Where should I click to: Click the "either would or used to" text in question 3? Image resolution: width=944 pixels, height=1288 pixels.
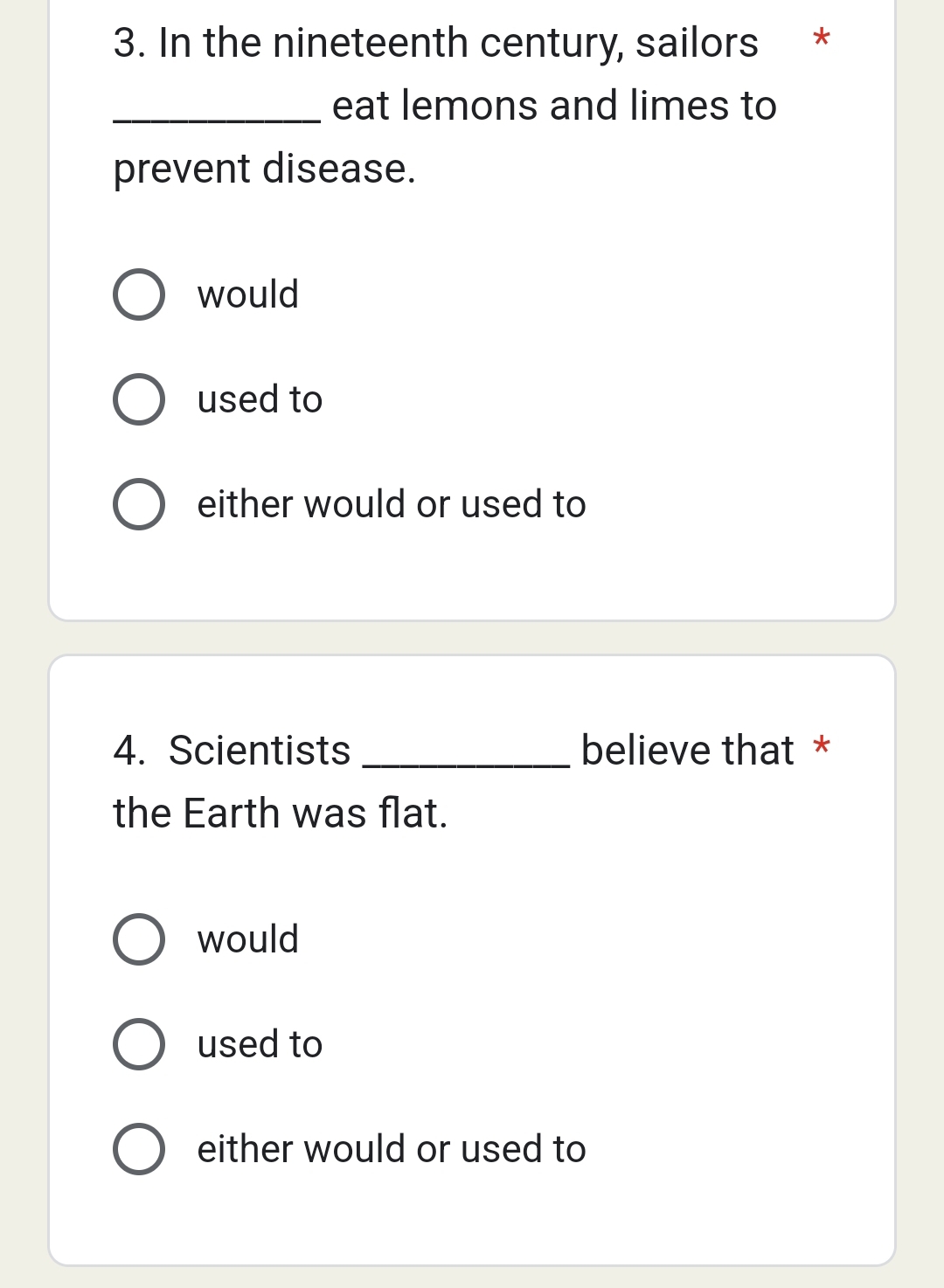[392, 504]
